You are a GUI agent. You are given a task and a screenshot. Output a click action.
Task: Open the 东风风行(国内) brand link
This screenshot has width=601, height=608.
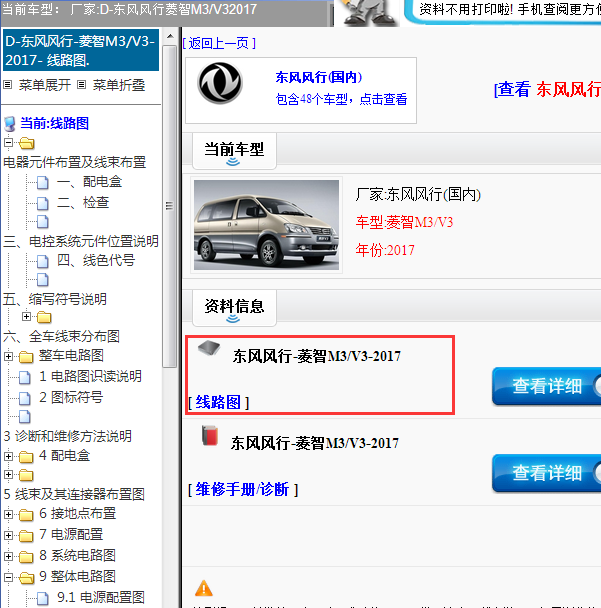click(x=319, y=77)
